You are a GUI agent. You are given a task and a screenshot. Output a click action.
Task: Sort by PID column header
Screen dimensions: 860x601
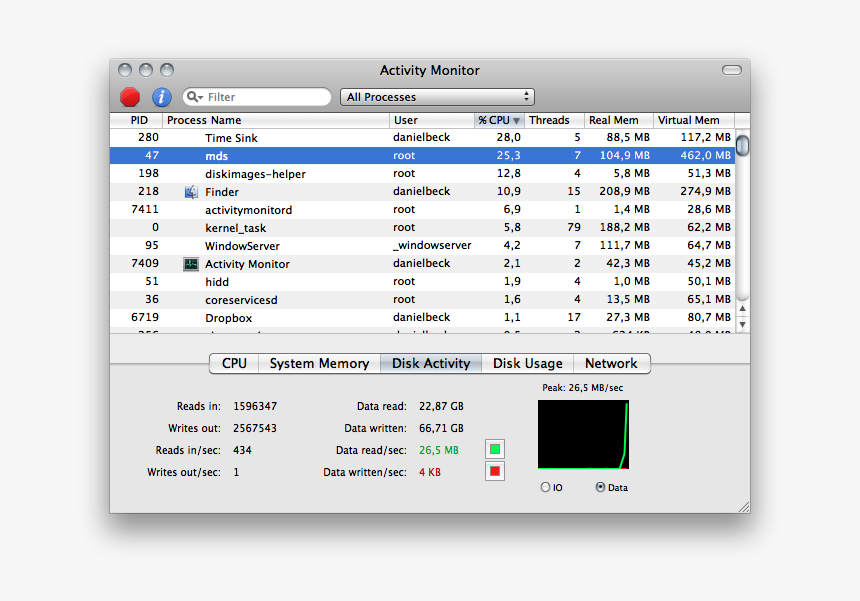coord(137,121)
